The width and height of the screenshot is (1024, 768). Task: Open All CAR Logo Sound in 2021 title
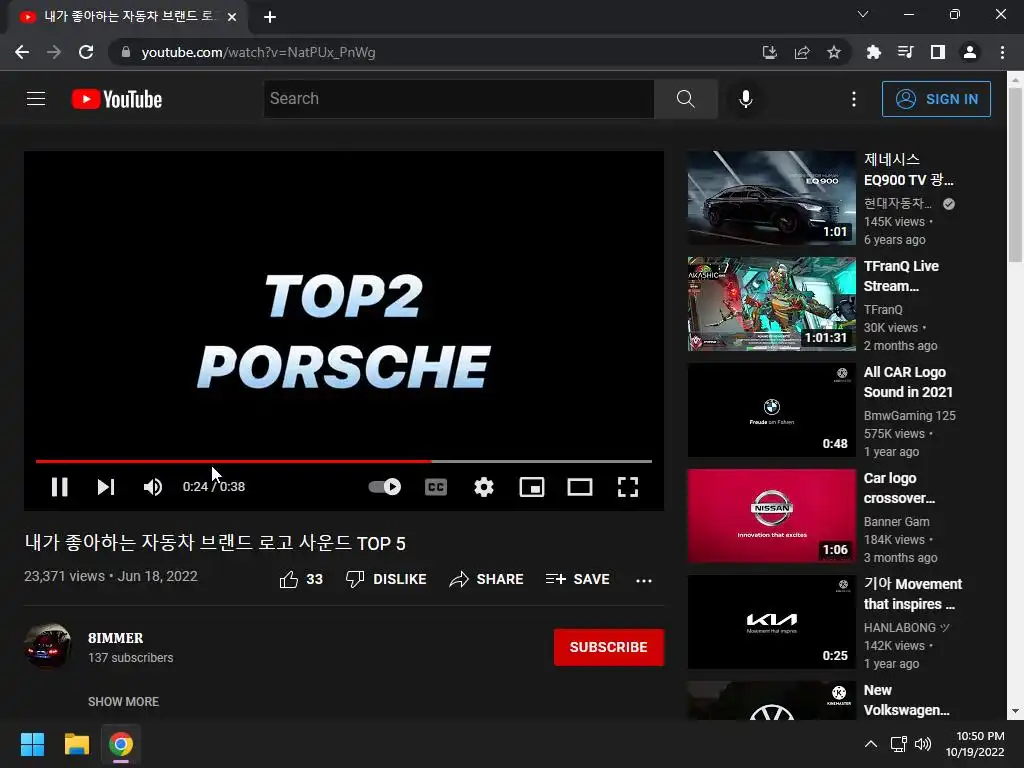(x=908, y=382)
